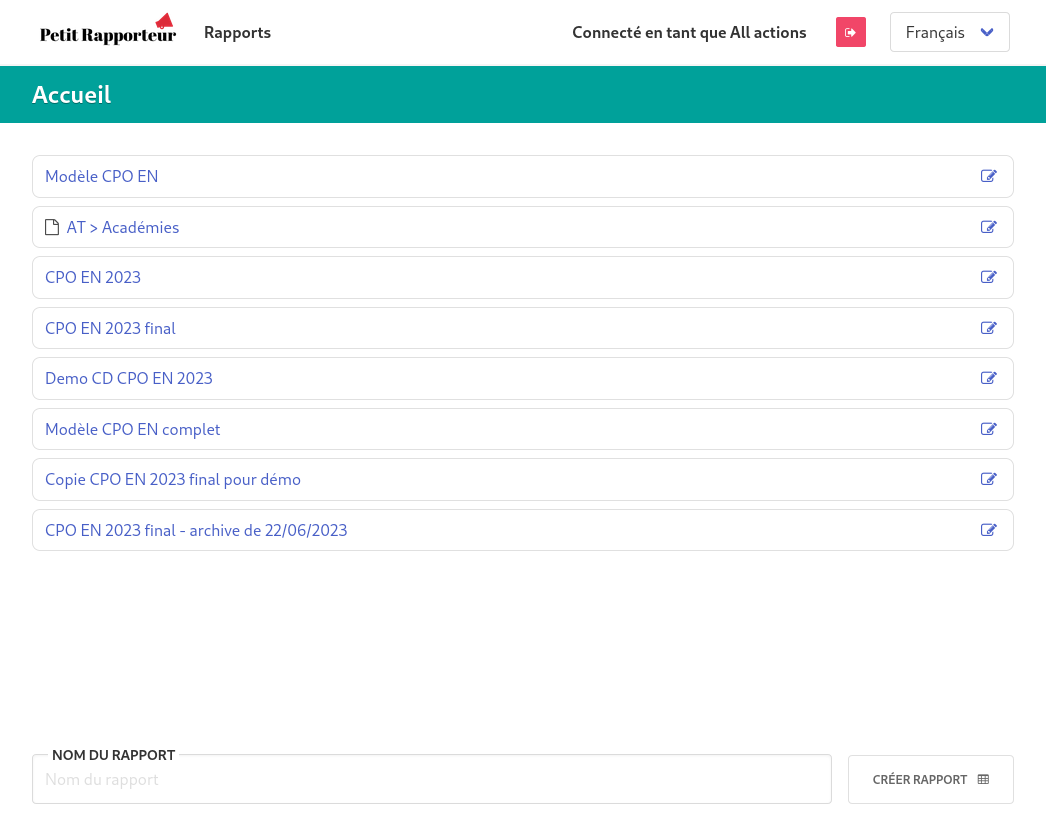This screenshot has height=828, width=1046.
Task: Open Copie CPO EN 2023 final pour démo
Action: pos(173,480)
